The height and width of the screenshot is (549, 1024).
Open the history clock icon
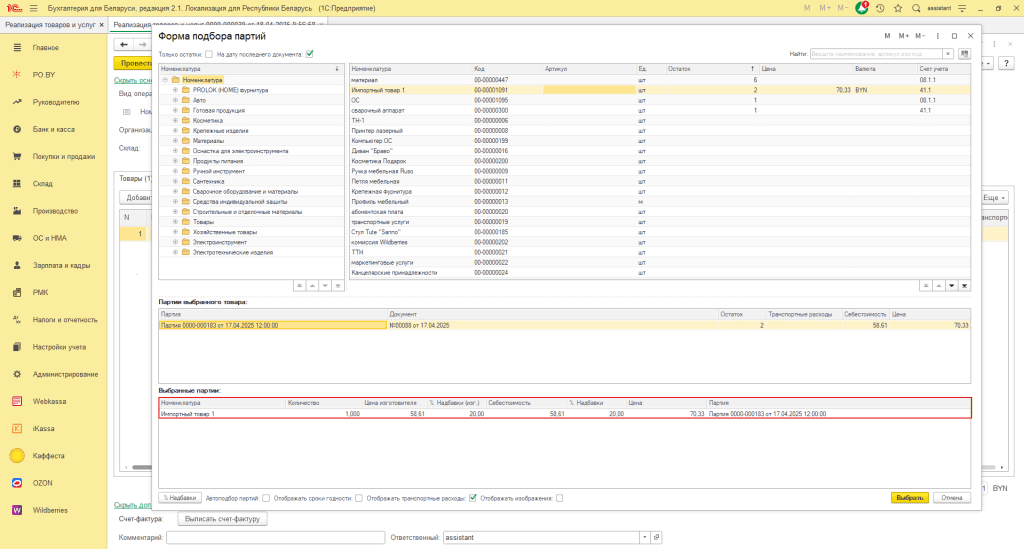coord(880,8)
